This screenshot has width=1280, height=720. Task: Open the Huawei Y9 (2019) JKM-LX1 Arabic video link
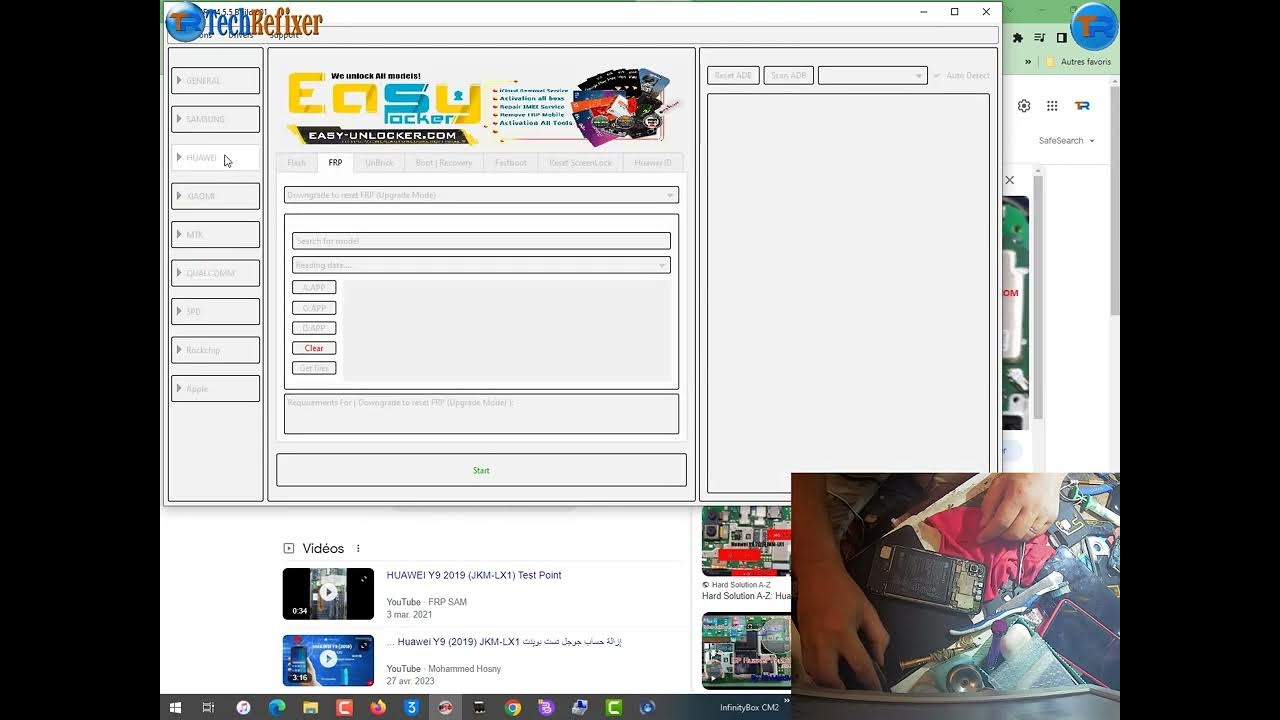504,642
